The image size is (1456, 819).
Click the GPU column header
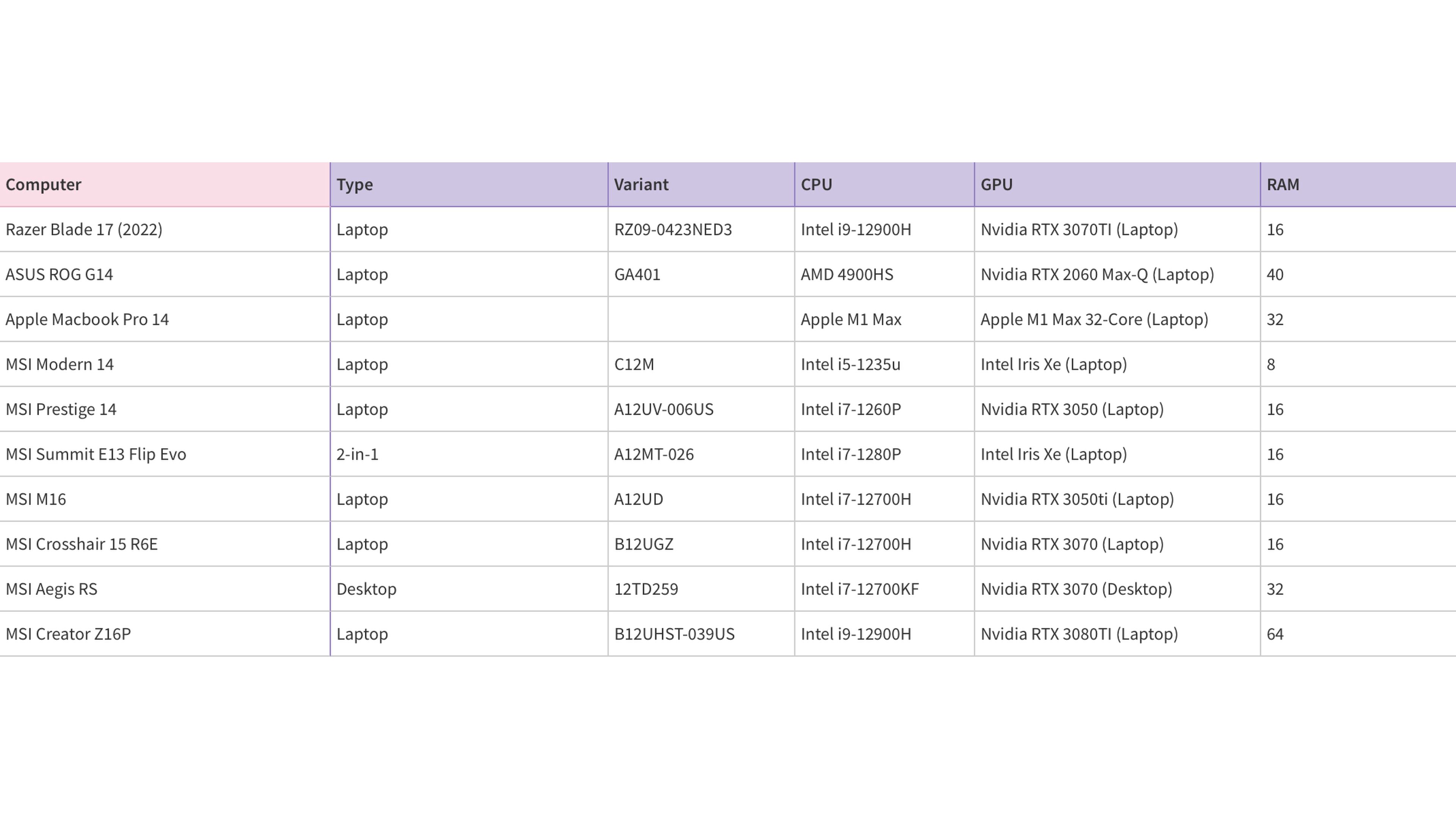pyautogui.click(x=1117, y=184)
